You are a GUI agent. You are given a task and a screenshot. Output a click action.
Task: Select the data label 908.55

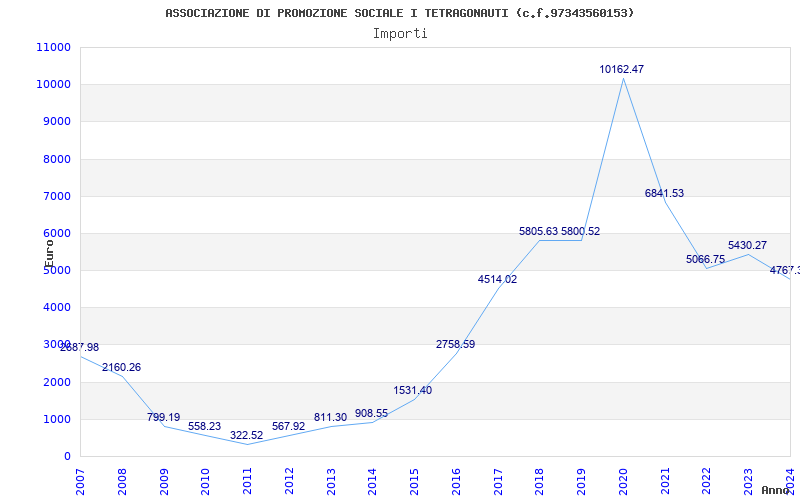coord(371,413)
